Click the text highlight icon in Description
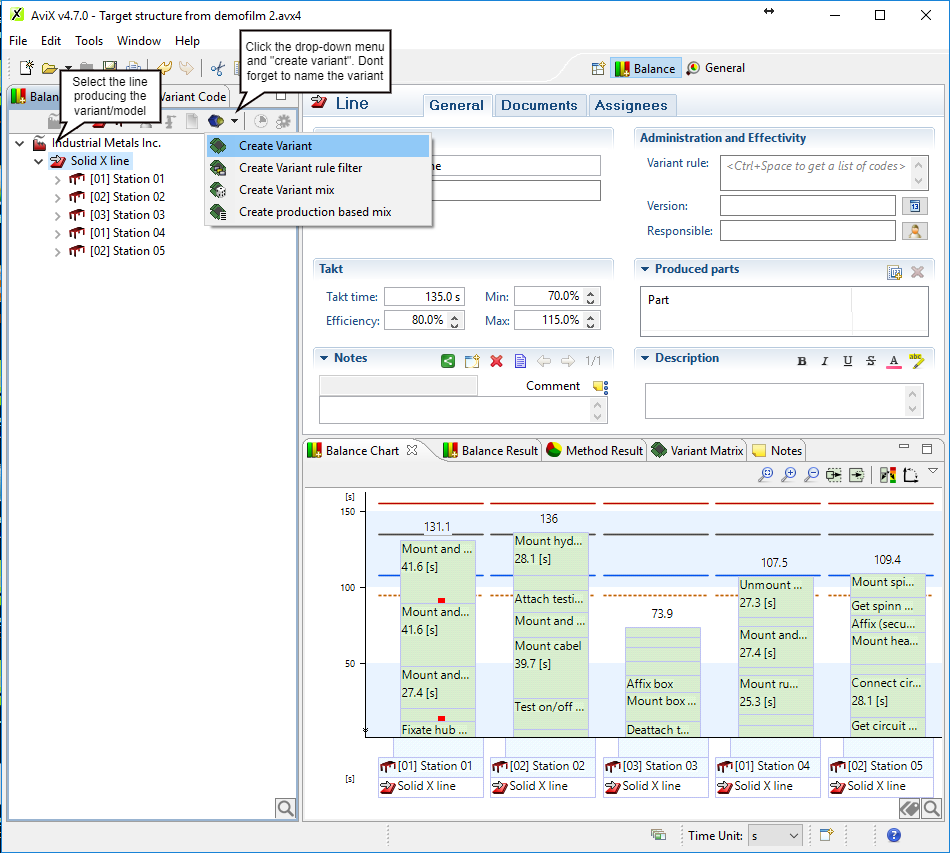The height and width of the screenshot is (854, 951). pyautogui.click(x=916, y=361)
